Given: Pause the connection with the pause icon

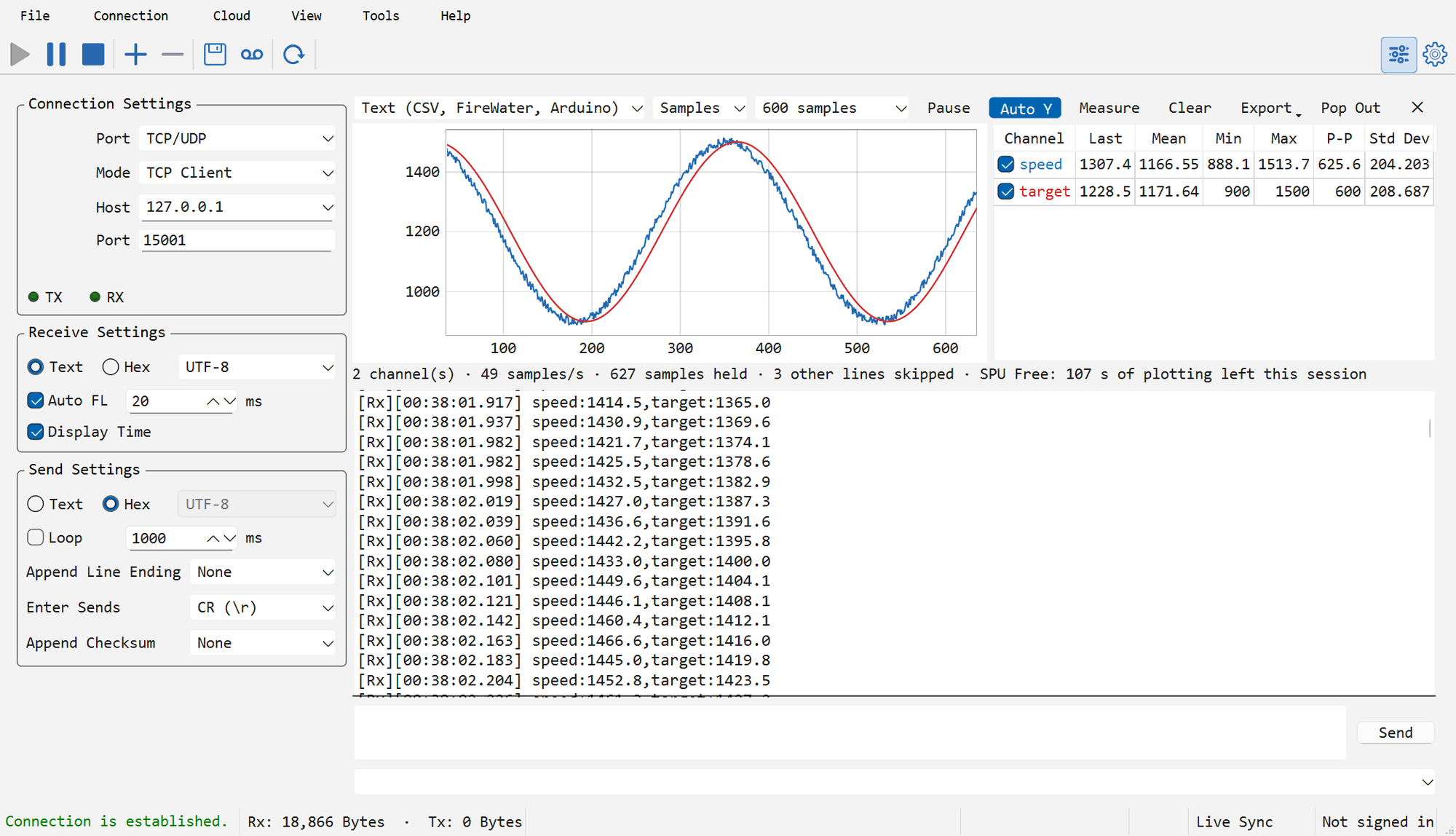Looking at the screenshot, I should click(56, 55).
